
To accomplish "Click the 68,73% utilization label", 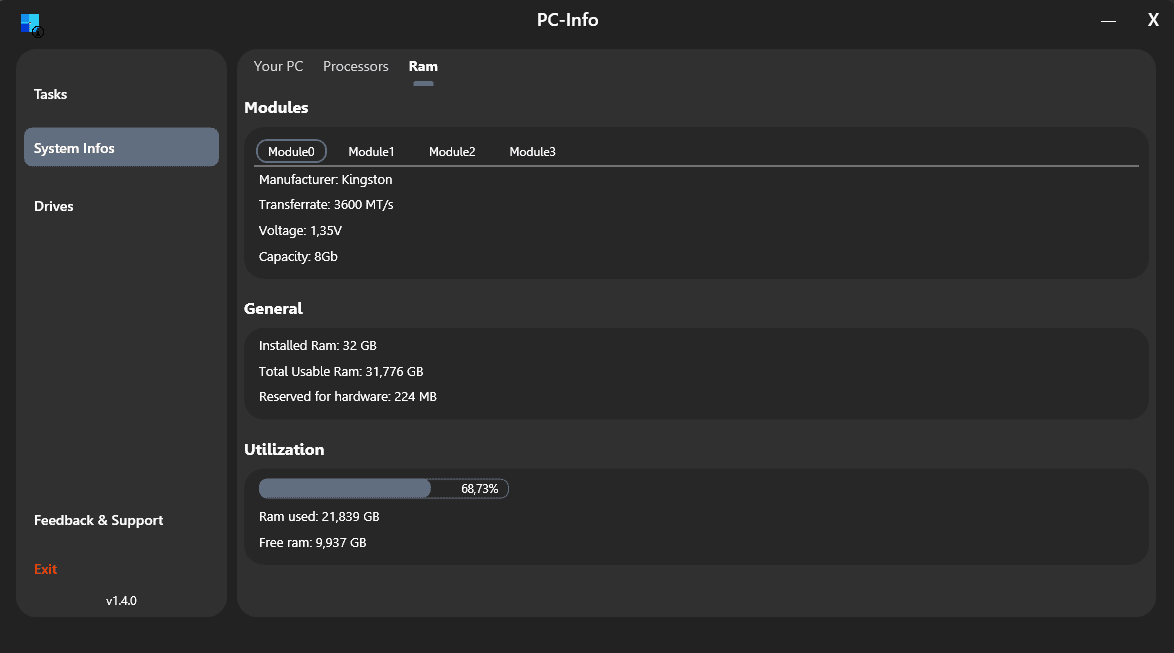I will [481, 488].
